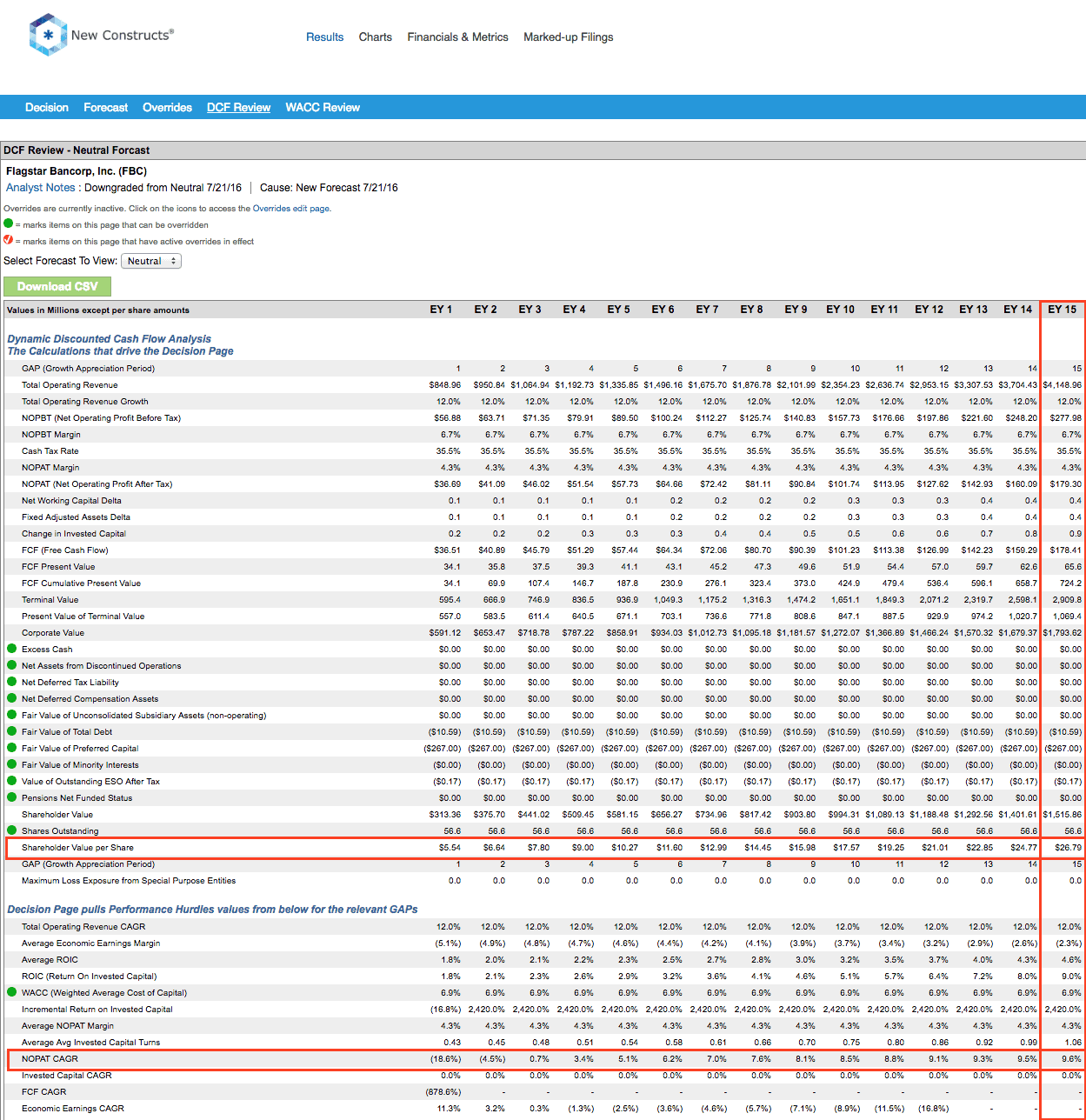Open Financials & Metrics in top navigation
This screenshot has width=1086, height=1120.
[x=458, y=37]
